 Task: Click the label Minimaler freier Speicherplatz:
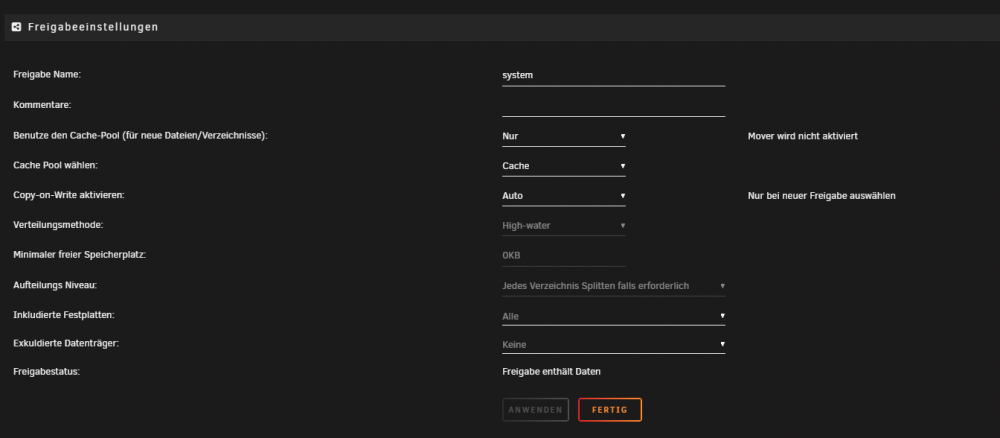point(80,255)
